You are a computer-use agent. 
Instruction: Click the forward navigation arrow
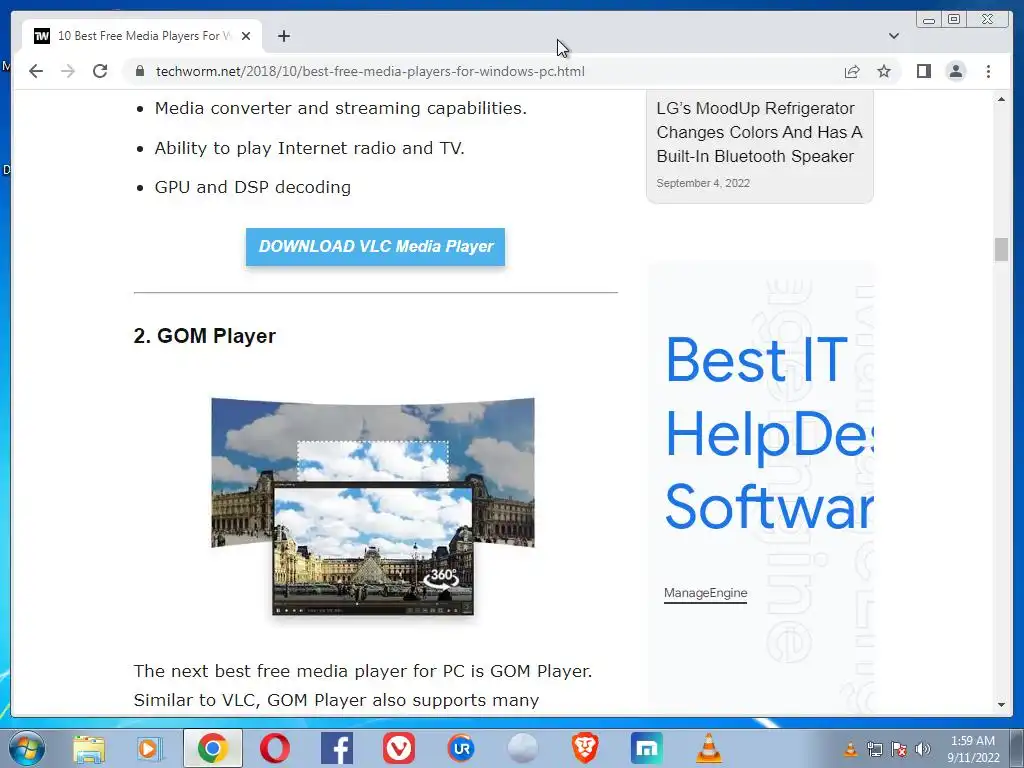pos(68,71)
